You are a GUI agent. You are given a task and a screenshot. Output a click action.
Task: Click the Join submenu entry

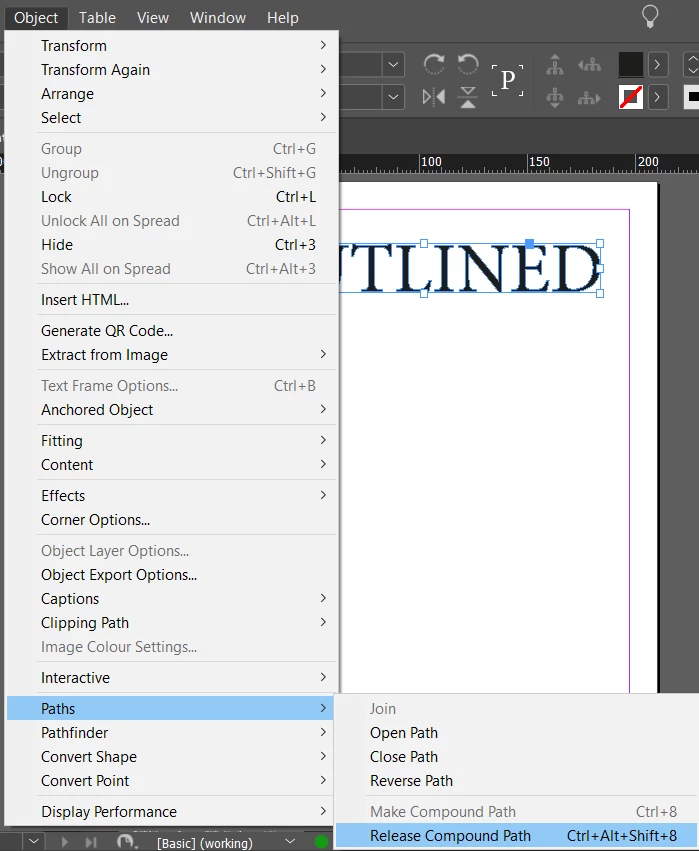tap(516, 709)
